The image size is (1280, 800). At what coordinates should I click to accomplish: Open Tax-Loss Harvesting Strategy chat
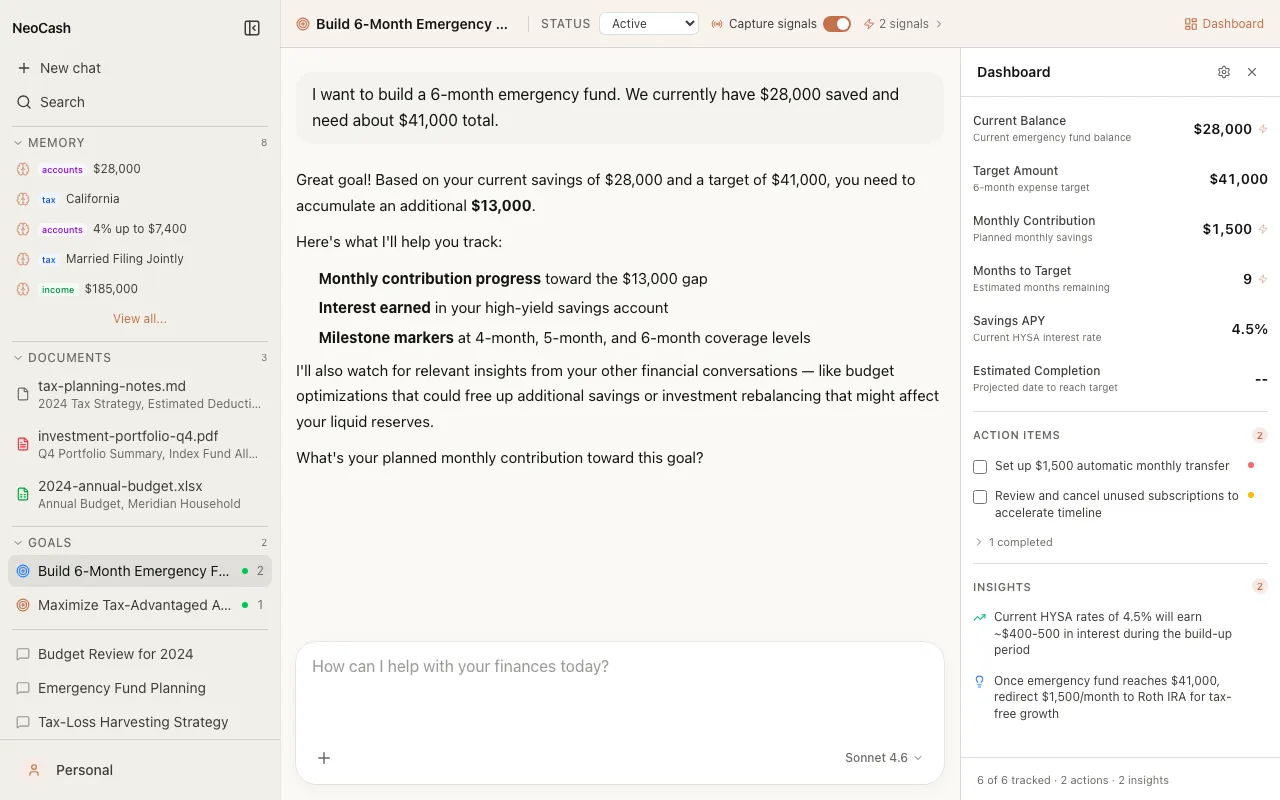(140, 722)
